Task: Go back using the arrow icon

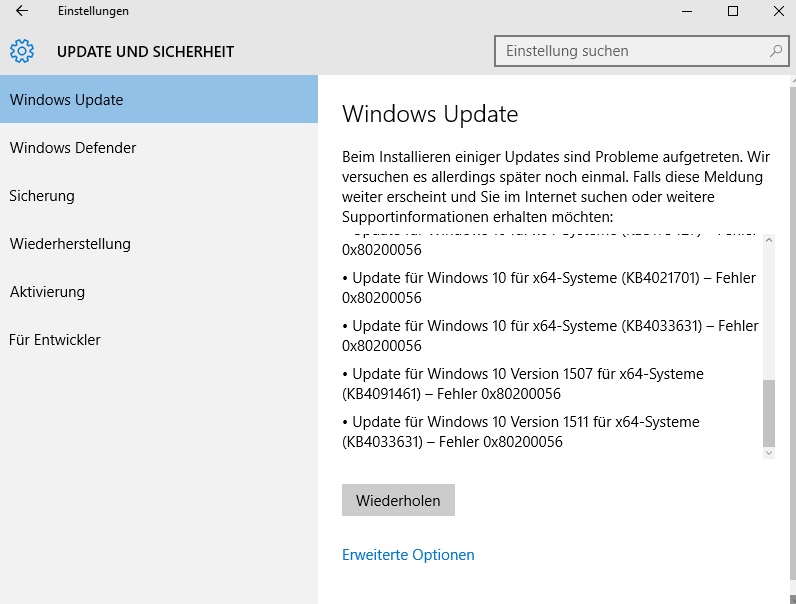Action: 22,11
